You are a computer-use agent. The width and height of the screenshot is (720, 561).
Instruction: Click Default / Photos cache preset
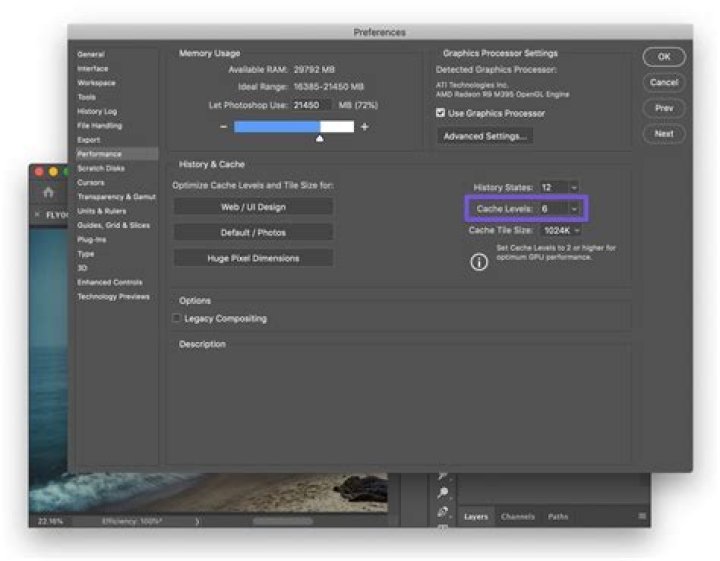click(x=253, y=232)
